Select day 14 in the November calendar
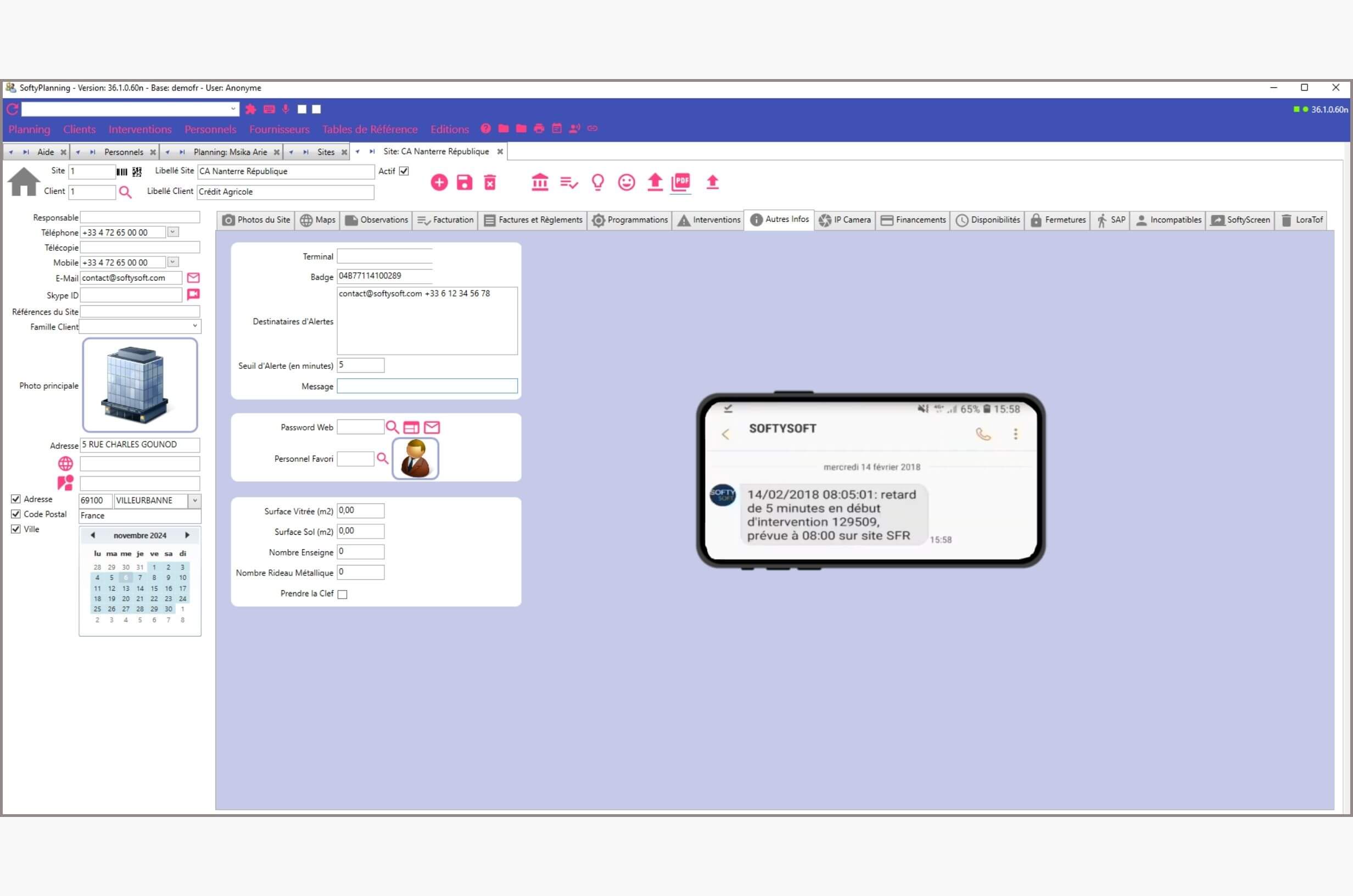Image resolution: width=1353 pixels, height=896 pixels. 140,588
